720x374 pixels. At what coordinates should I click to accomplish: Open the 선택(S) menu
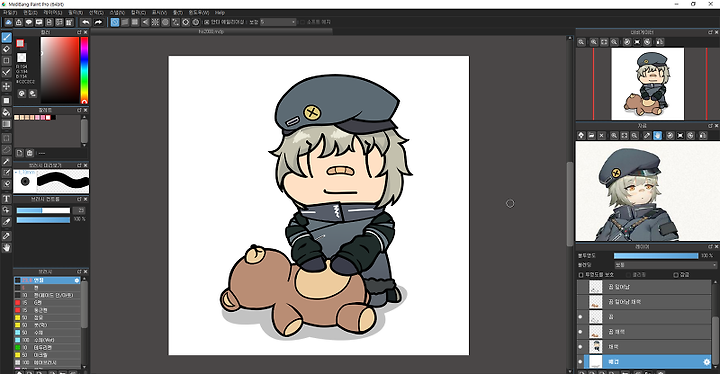tap(96, 13)
